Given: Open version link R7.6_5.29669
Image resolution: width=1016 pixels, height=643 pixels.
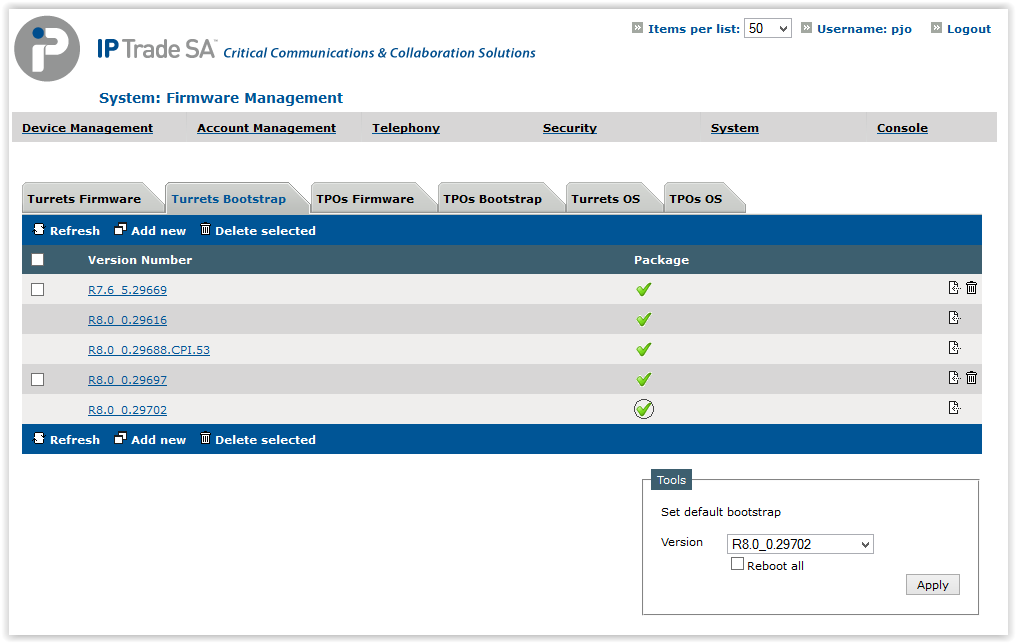Looking at the screenshot, I should tap(127, 290).
